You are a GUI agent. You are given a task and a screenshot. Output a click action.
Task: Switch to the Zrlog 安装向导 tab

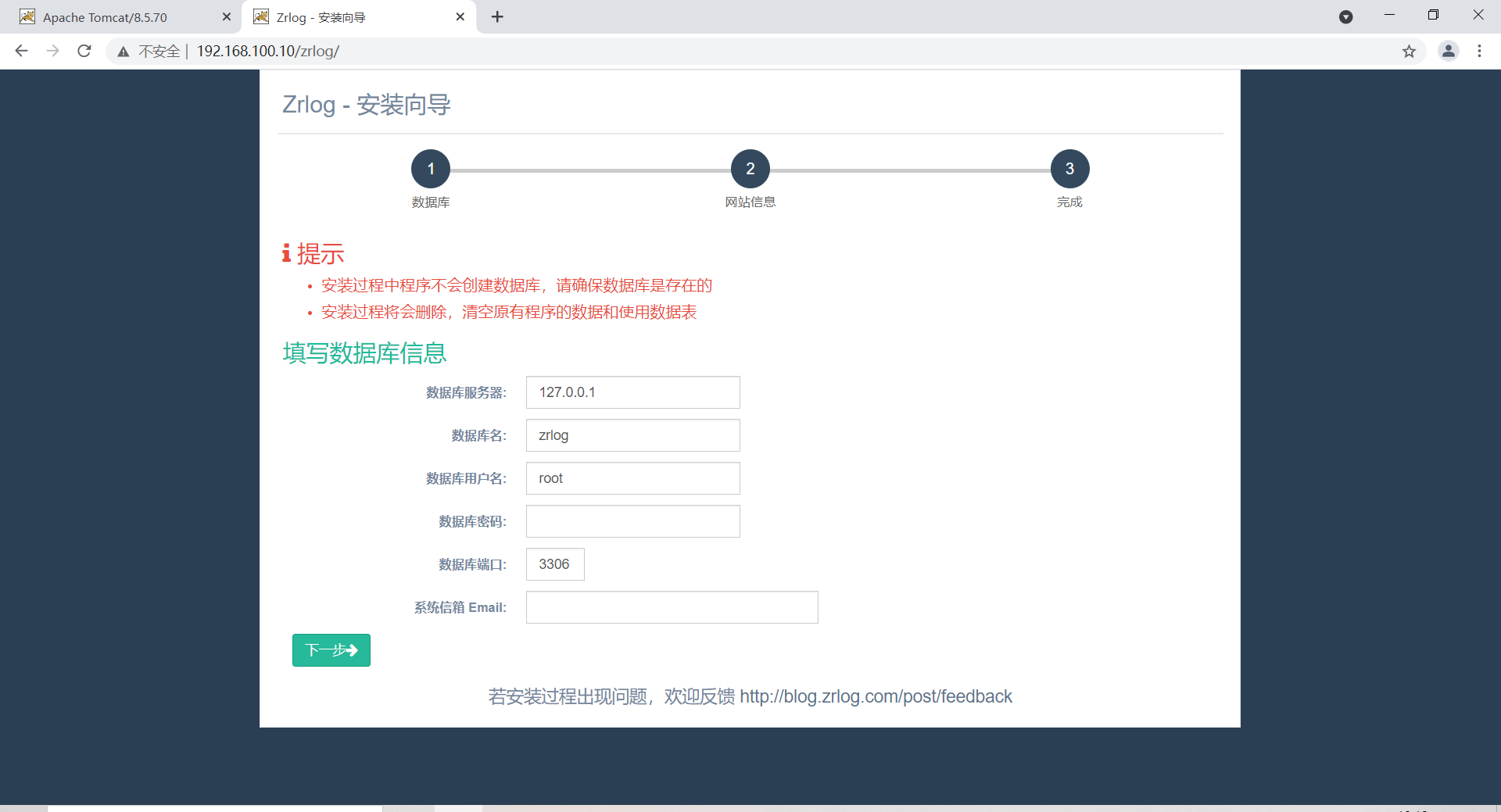(x=360, y=17)
